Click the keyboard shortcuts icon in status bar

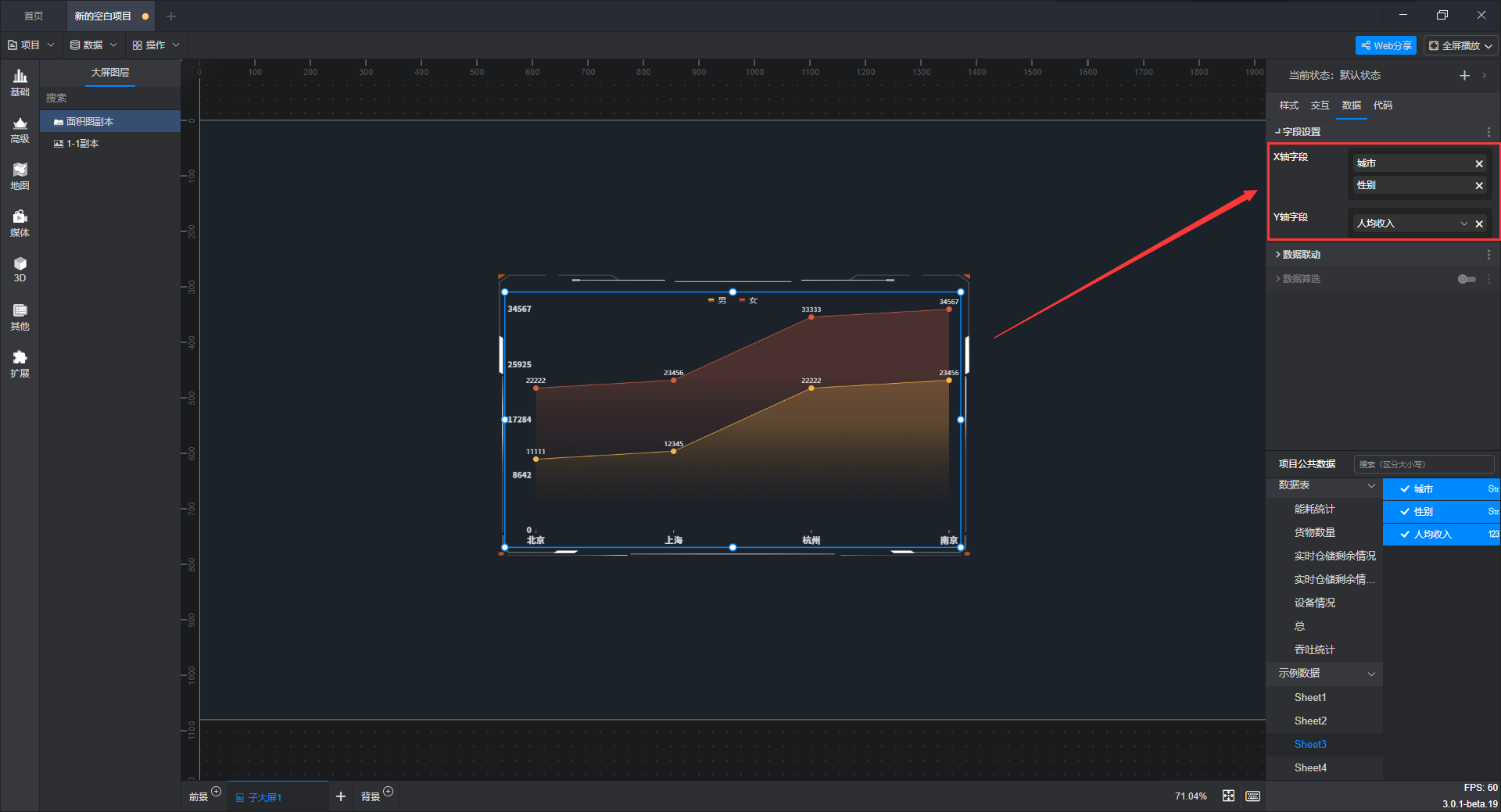pyautogui.click(x=1252, y=796)
